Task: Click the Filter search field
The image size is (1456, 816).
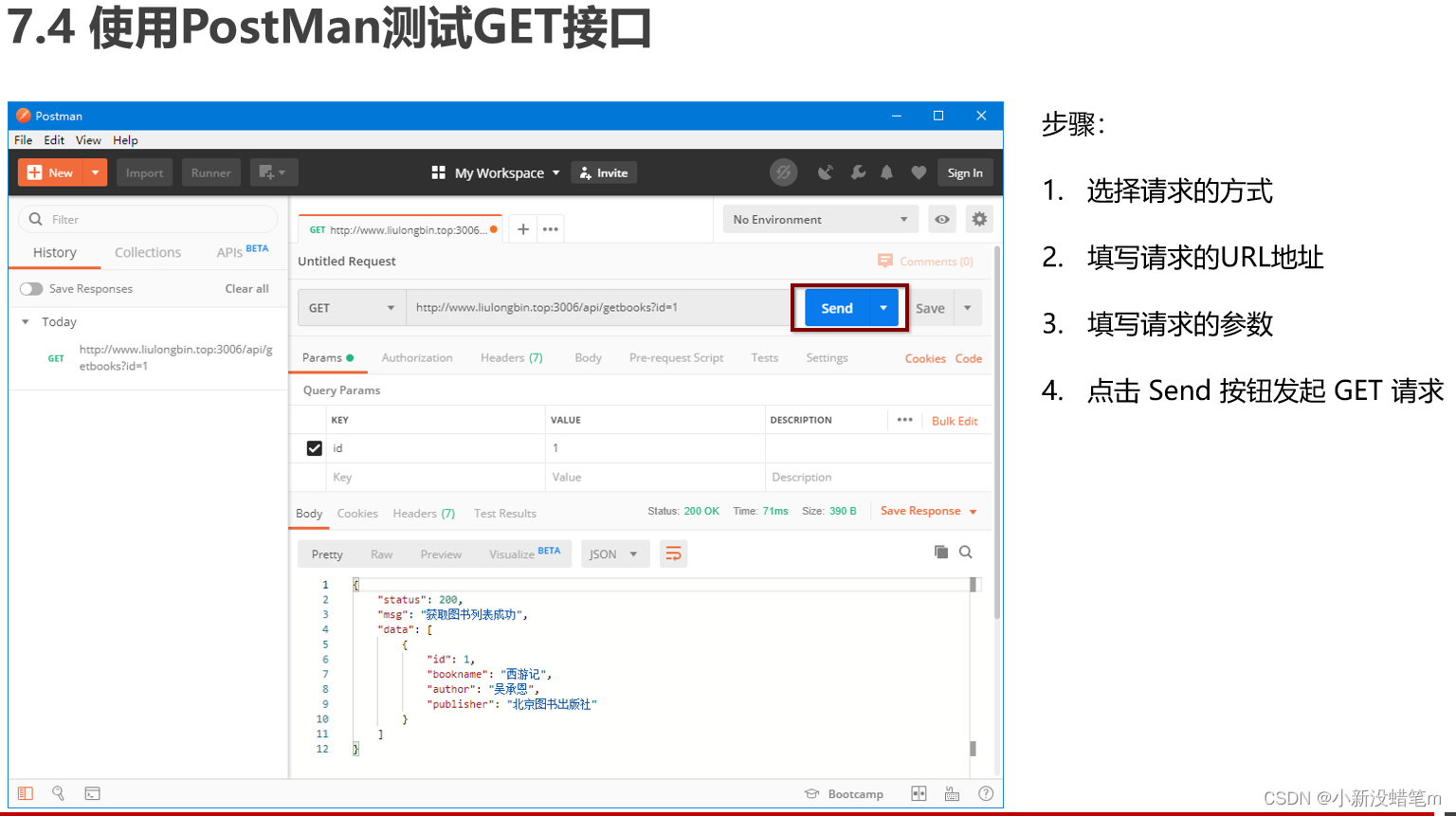Action: click(x=148, y=219)
